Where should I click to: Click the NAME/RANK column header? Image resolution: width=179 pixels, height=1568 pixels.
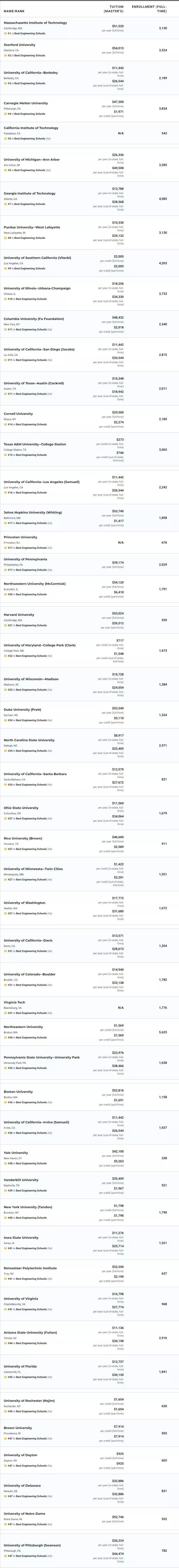pos(14,11)
